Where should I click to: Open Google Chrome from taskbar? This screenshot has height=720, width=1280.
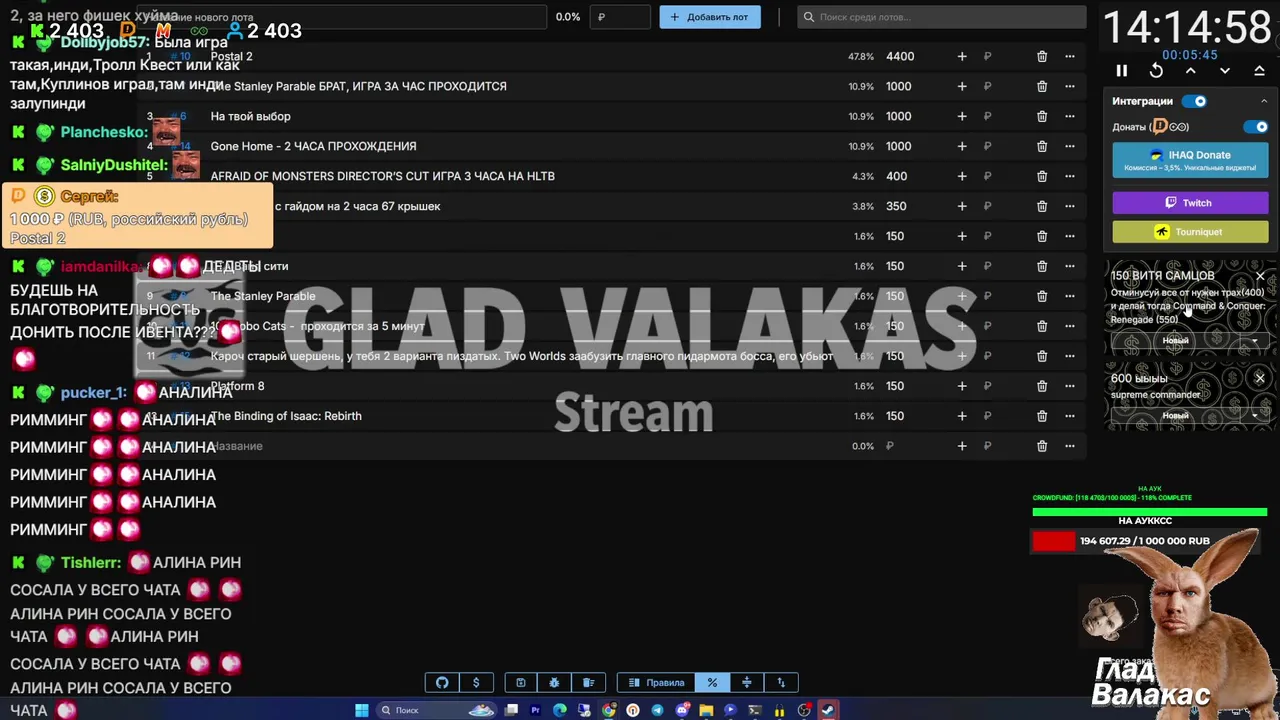(x=608, y=710)
